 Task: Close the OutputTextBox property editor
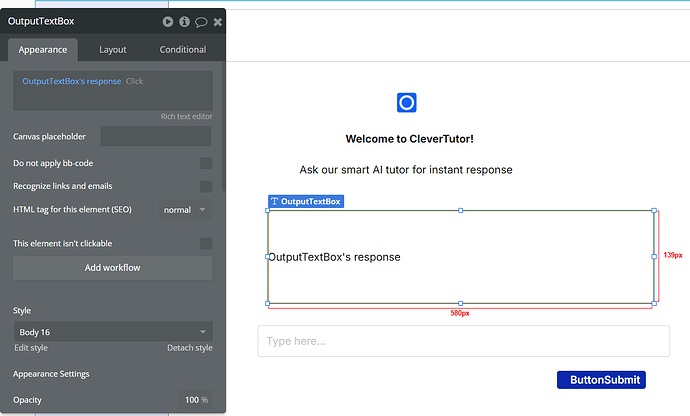[217, 22]
